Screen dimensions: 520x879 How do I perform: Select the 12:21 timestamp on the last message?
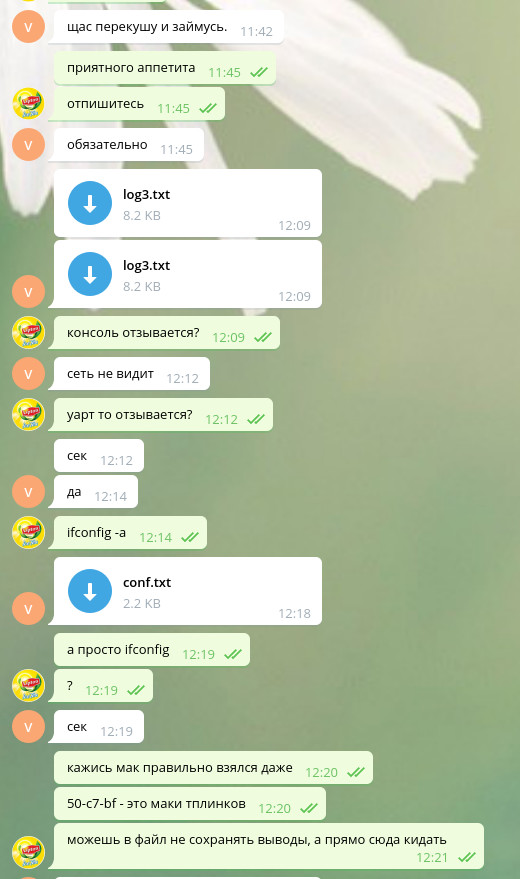pos(432,857)
